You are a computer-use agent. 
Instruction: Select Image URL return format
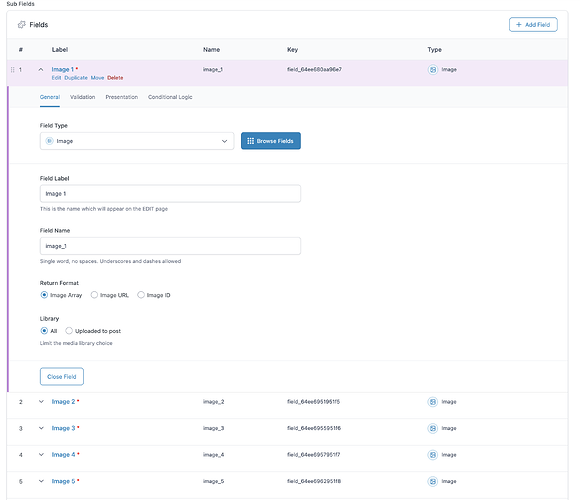(x=94, y=295)
